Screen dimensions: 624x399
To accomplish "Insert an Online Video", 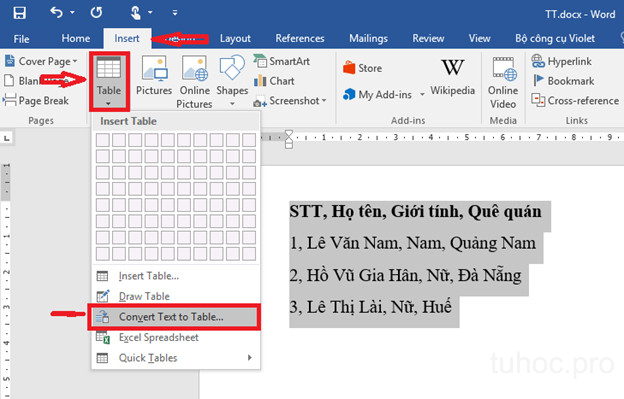I will [x=503, y=82].
